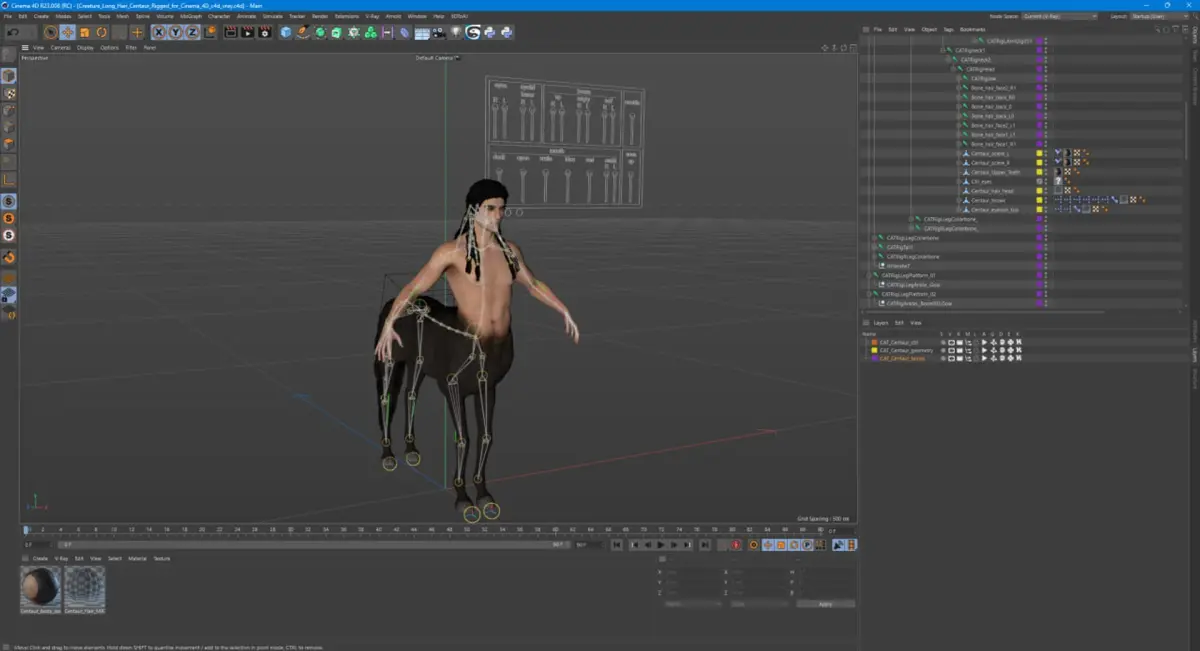Open the Floor grid object icon
Screen dimensions: 1200x651
pos(422,32)
